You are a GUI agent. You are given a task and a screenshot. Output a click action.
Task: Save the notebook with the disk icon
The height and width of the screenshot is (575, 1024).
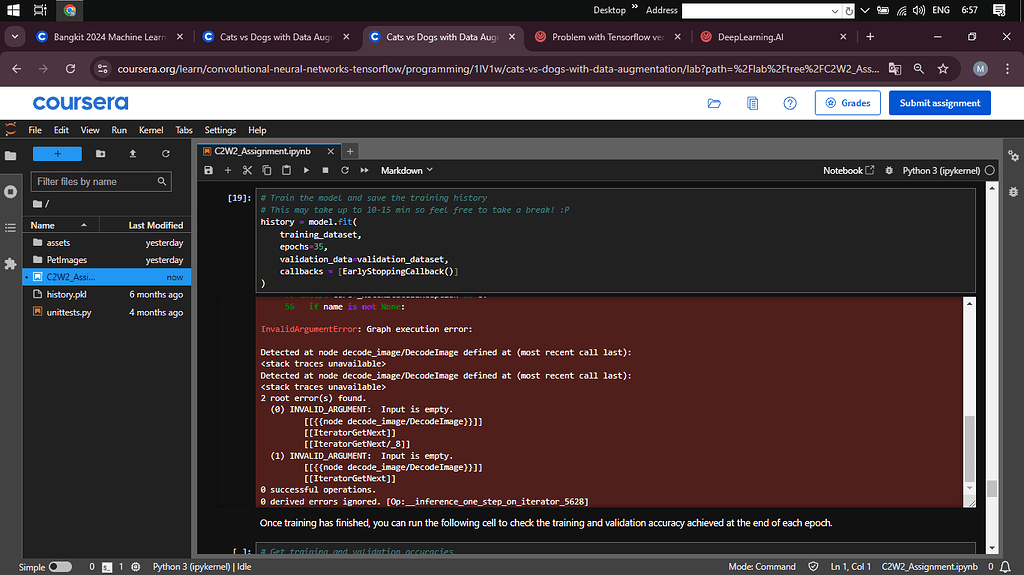coord(209,171)
